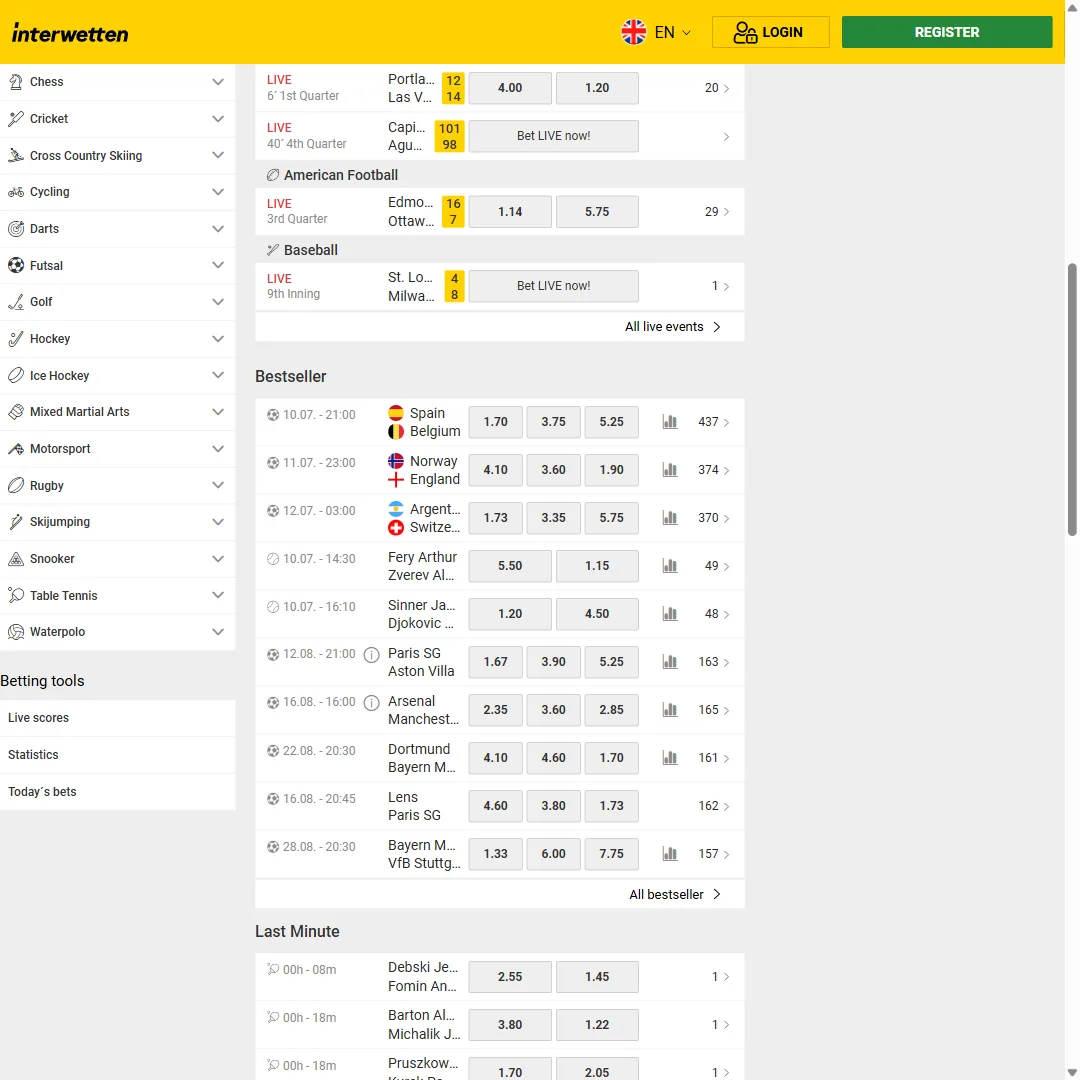Select the Table Tennis menu entry

117,595
